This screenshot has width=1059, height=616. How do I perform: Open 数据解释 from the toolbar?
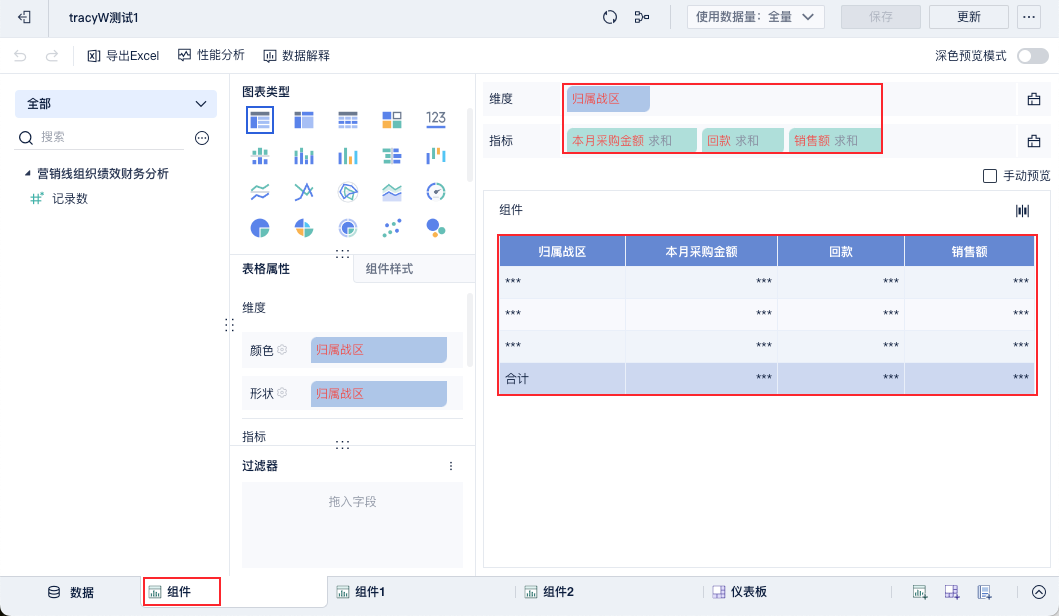click(296, 55)
